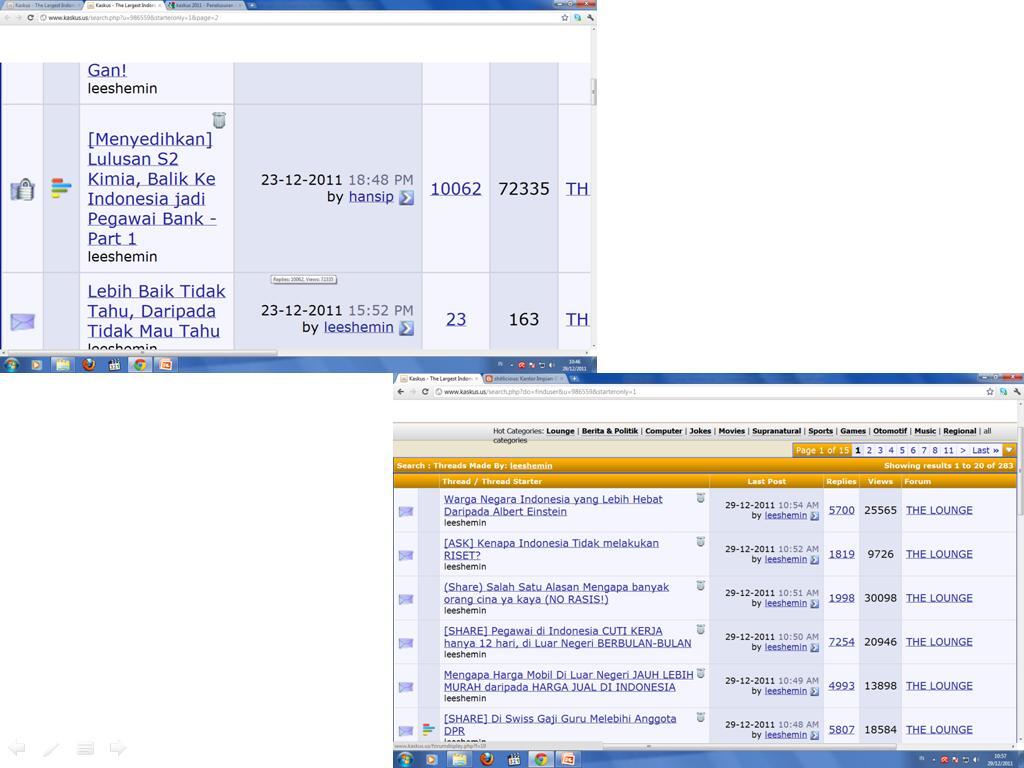Image resolution: width=1024 pixels, height=768 pixels.
Task: Switch to first Kaskus tab in upper browser
Action: pos(42,5)
